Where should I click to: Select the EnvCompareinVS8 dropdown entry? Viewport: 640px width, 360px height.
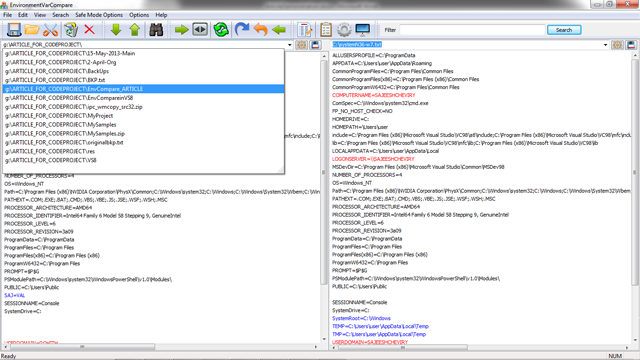(143, 98)
